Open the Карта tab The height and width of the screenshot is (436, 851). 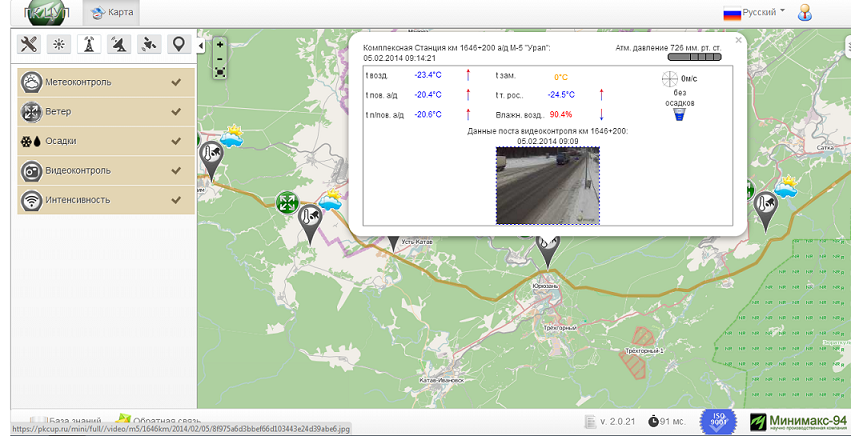(x=112, y=13)
